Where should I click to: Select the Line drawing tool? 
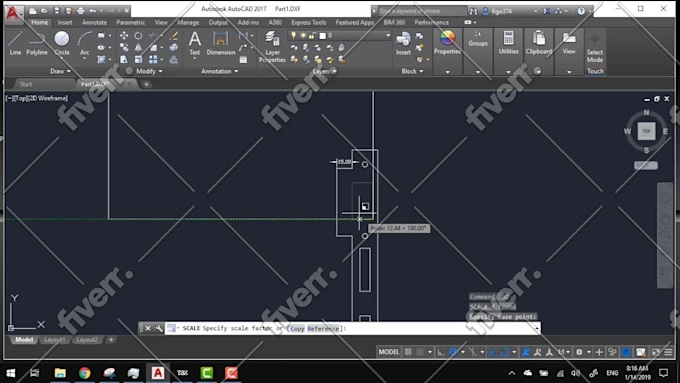click(x=15, y=43)
